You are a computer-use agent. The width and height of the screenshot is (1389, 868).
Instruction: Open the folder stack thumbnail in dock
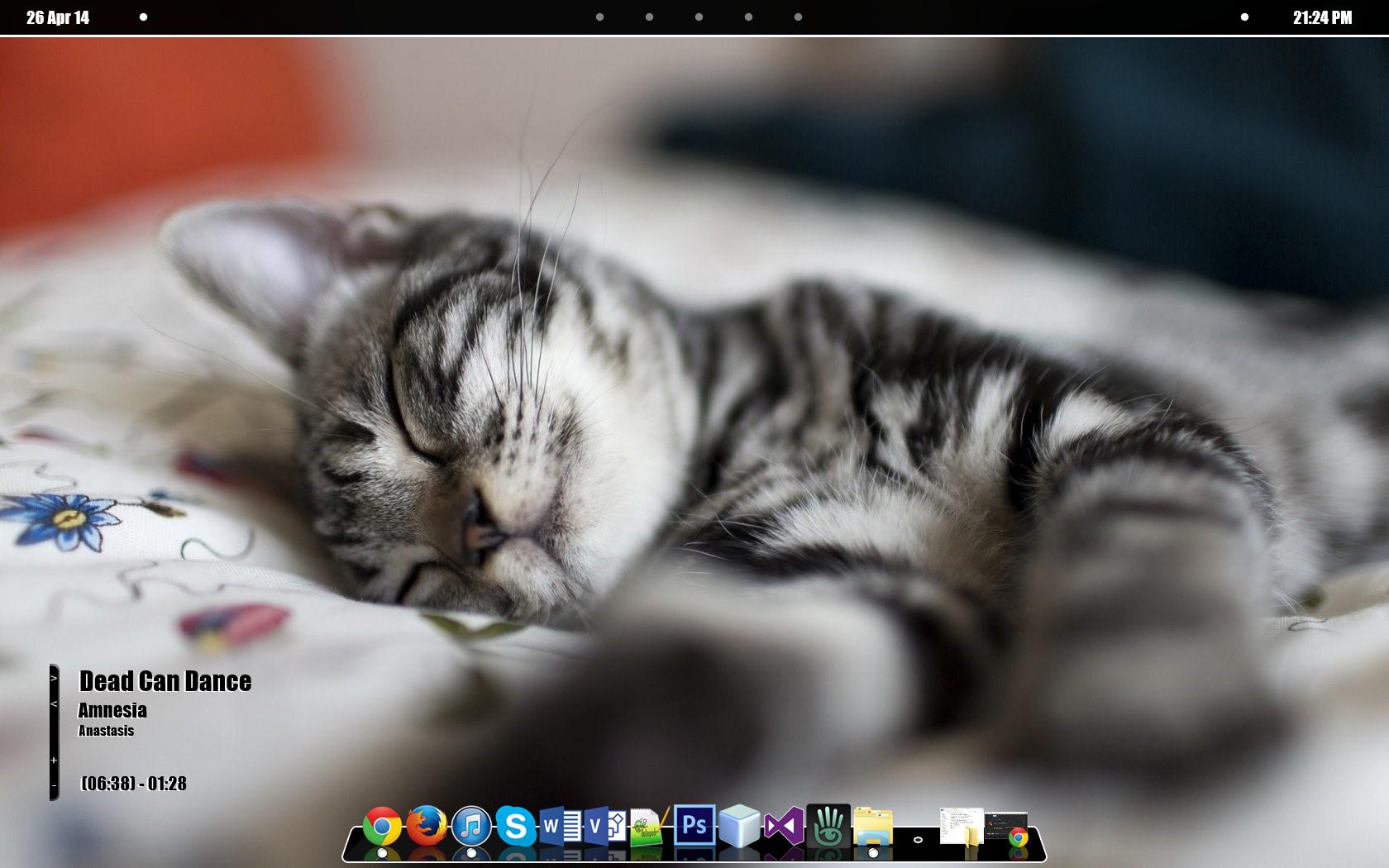pos(962,827)
